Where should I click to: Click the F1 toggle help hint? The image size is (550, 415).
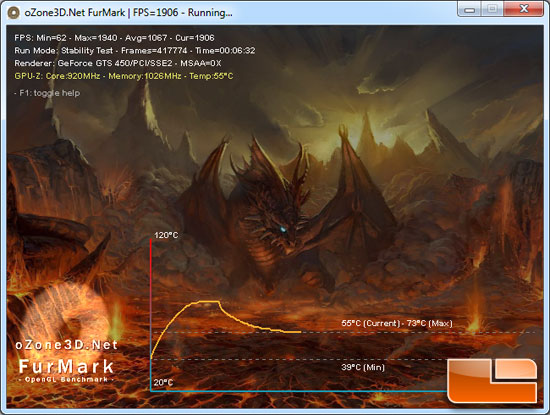[47, 93]
